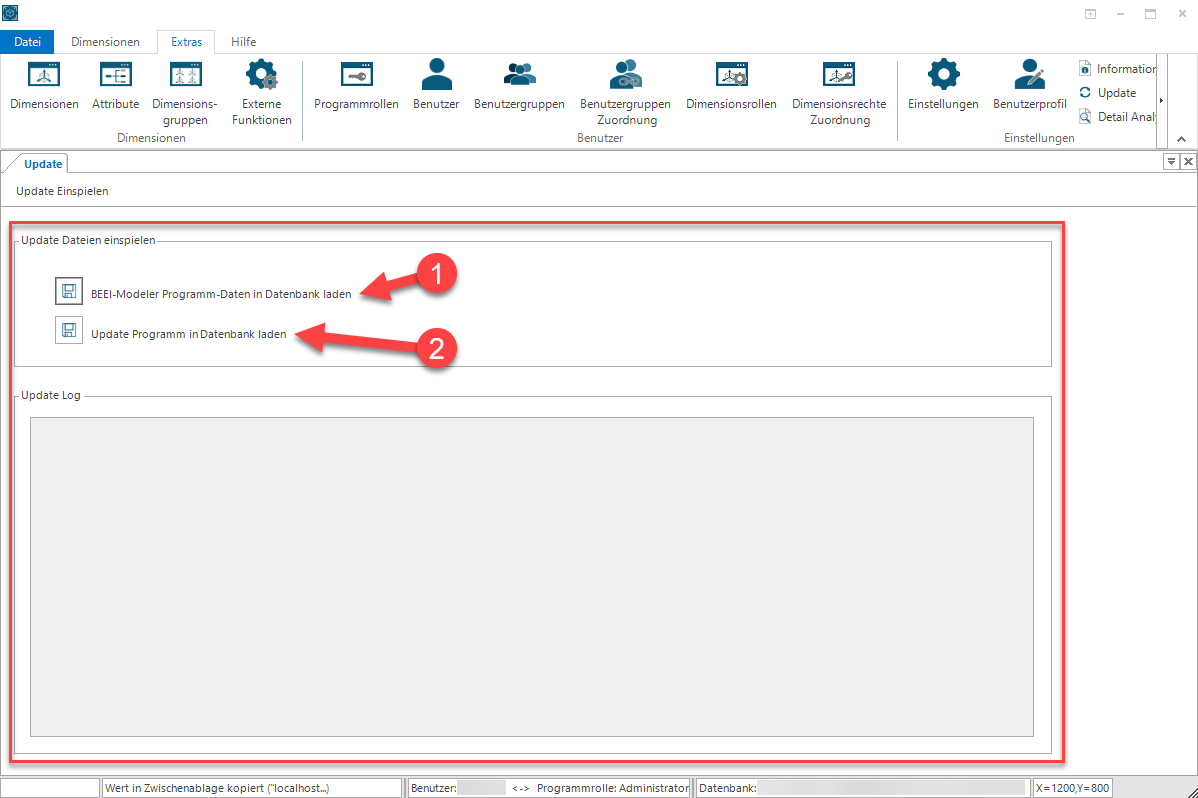Select the Update document tab

pos(43,164)
